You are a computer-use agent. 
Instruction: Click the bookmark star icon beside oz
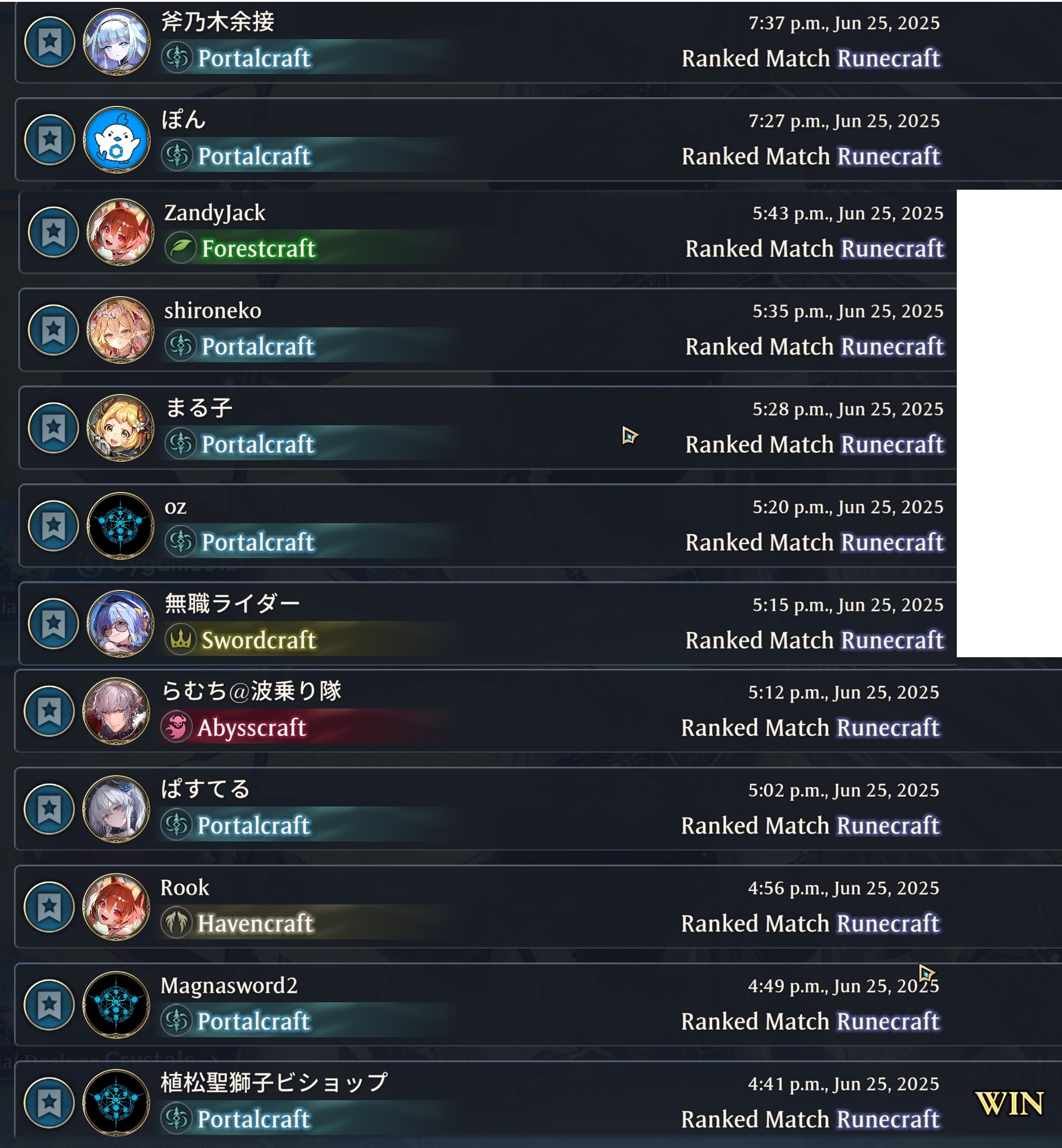click(x=53, y=526)
